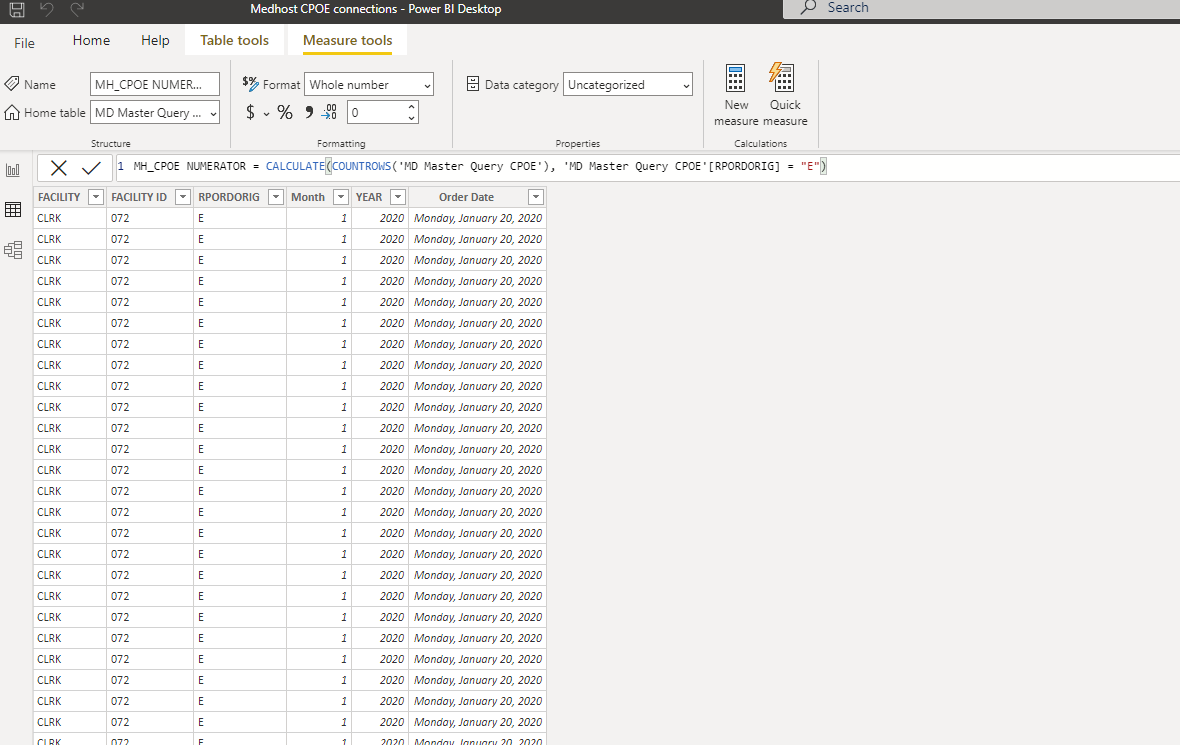Click COUNTROWS function in the formula
The height and width of the screenshot is (745, 1180).
361,166
